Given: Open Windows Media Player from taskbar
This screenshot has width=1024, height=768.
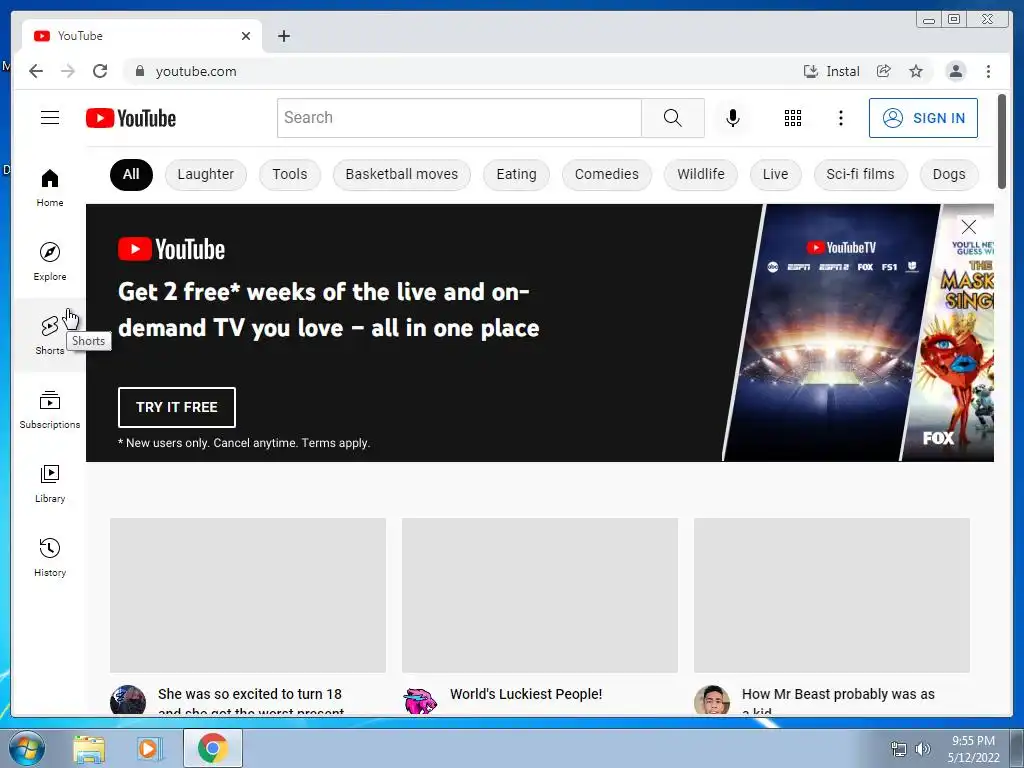Looking at the screenshot, I should pyautogui.click(x=150, y=748).
